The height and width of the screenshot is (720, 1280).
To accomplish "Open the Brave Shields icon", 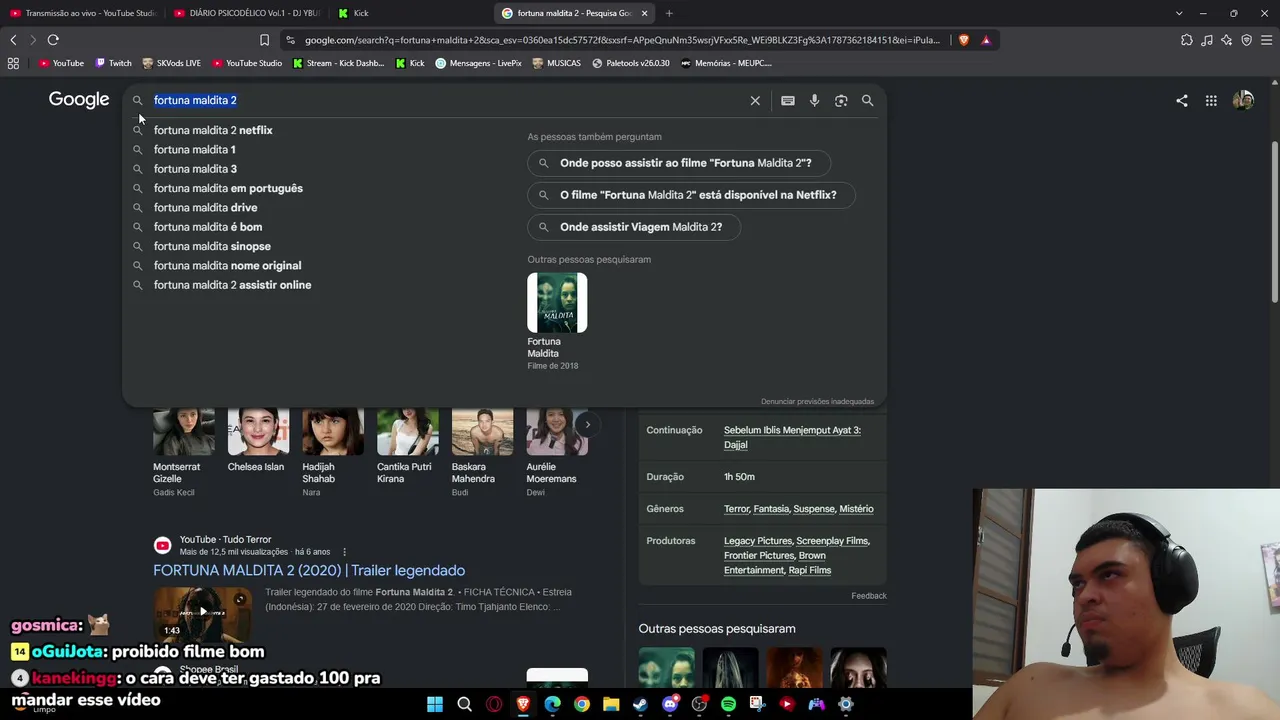I will pyautogui.click(x=964, y=40).
